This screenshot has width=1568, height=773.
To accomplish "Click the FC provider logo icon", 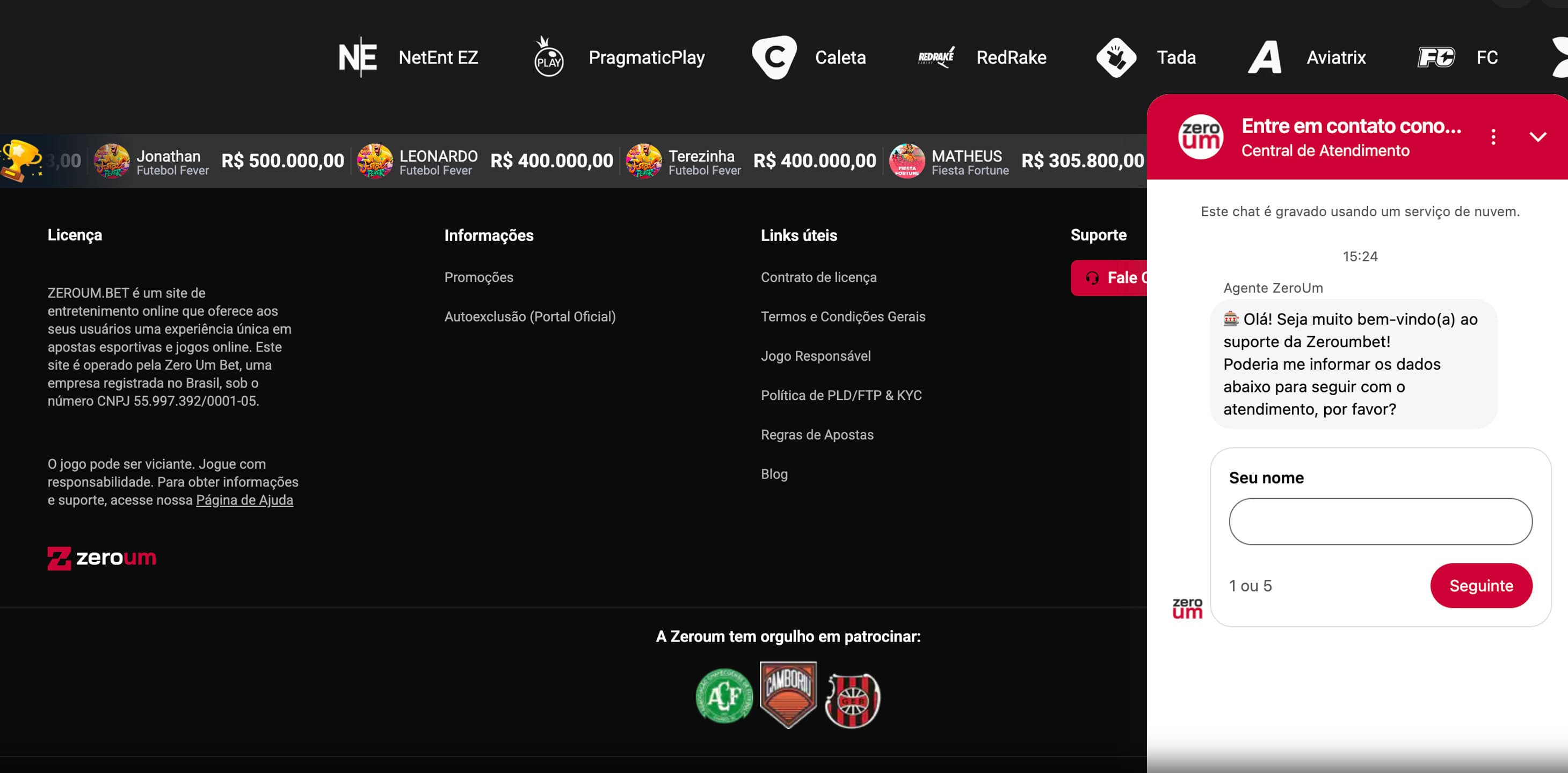I will point(1436,57).
